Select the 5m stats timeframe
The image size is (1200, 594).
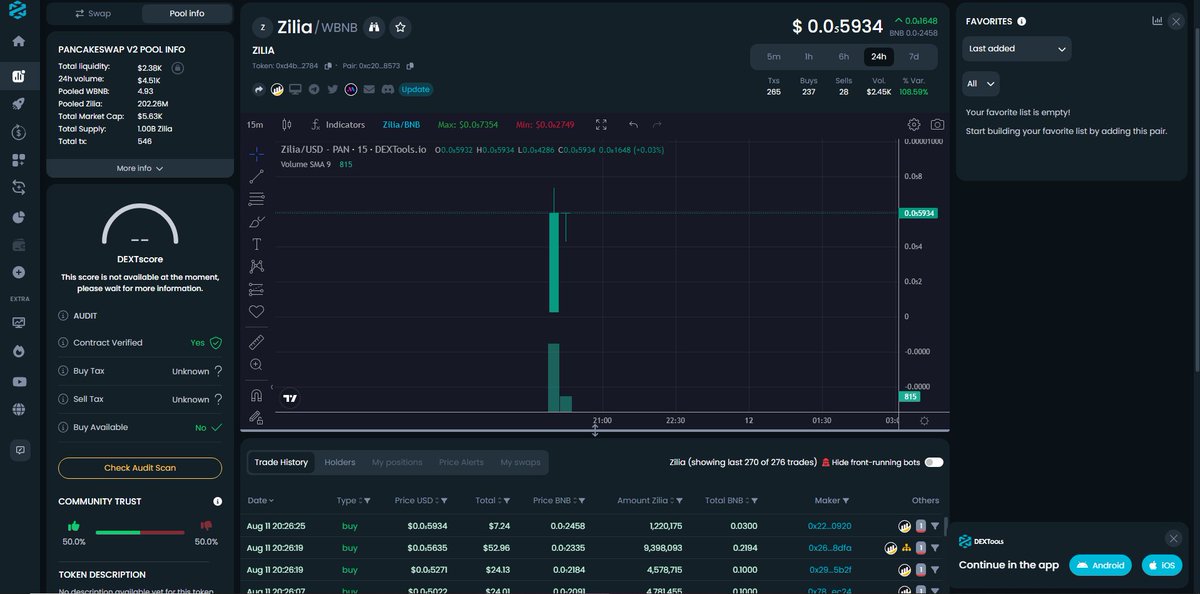(773, 57)
